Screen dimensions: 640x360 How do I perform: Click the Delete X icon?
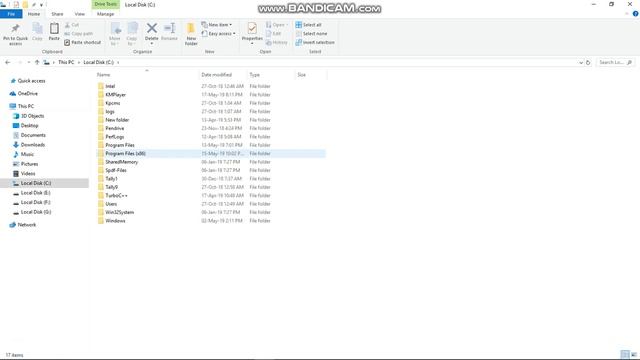[x=152, y=28]
